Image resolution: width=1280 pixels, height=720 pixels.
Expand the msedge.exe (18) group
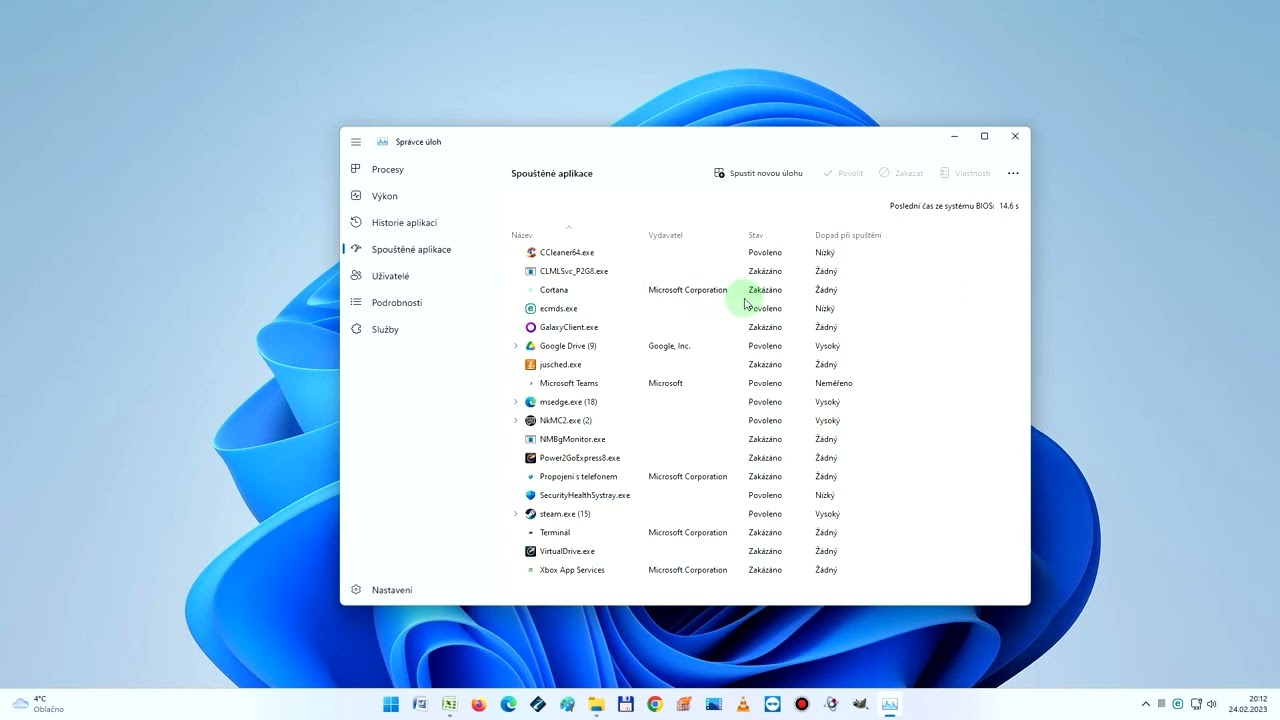pyautogui.click(x=516, y=402)
